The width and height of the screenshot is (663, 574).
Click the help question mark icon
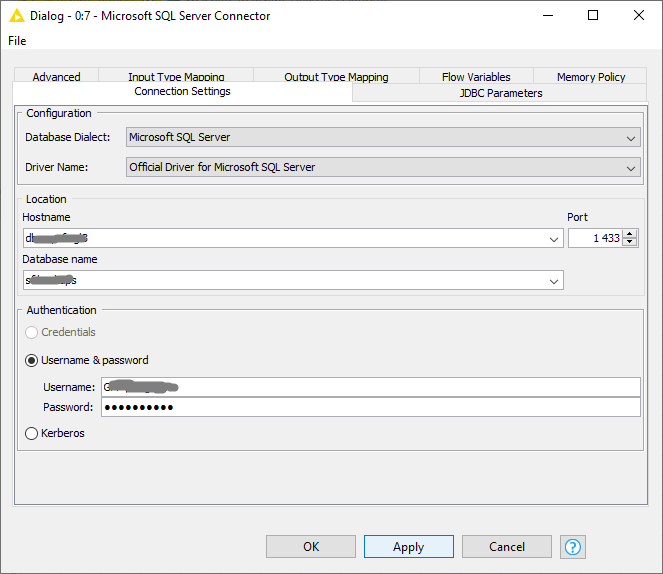coord(573,547)
